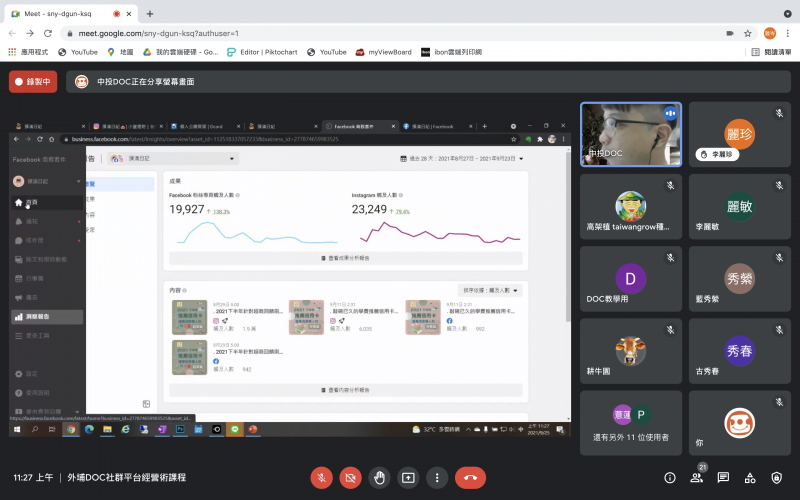Screen dimensions: 800x500
Task: Click Windows Start in shared taskbar
Action: coord(16,430)
